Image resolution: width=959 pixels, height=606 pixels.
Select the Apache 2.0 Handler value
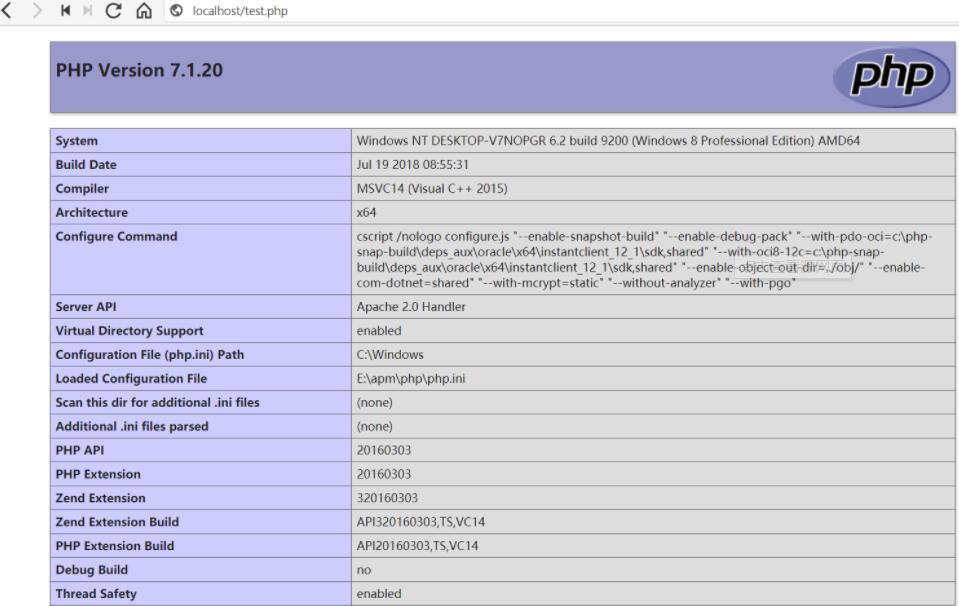[x=411, y=306]
